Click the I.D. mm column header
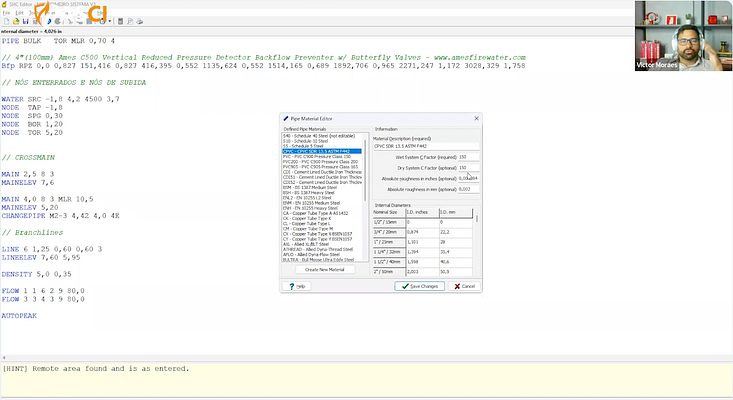733x400 pixels. [x=456, y=213]
